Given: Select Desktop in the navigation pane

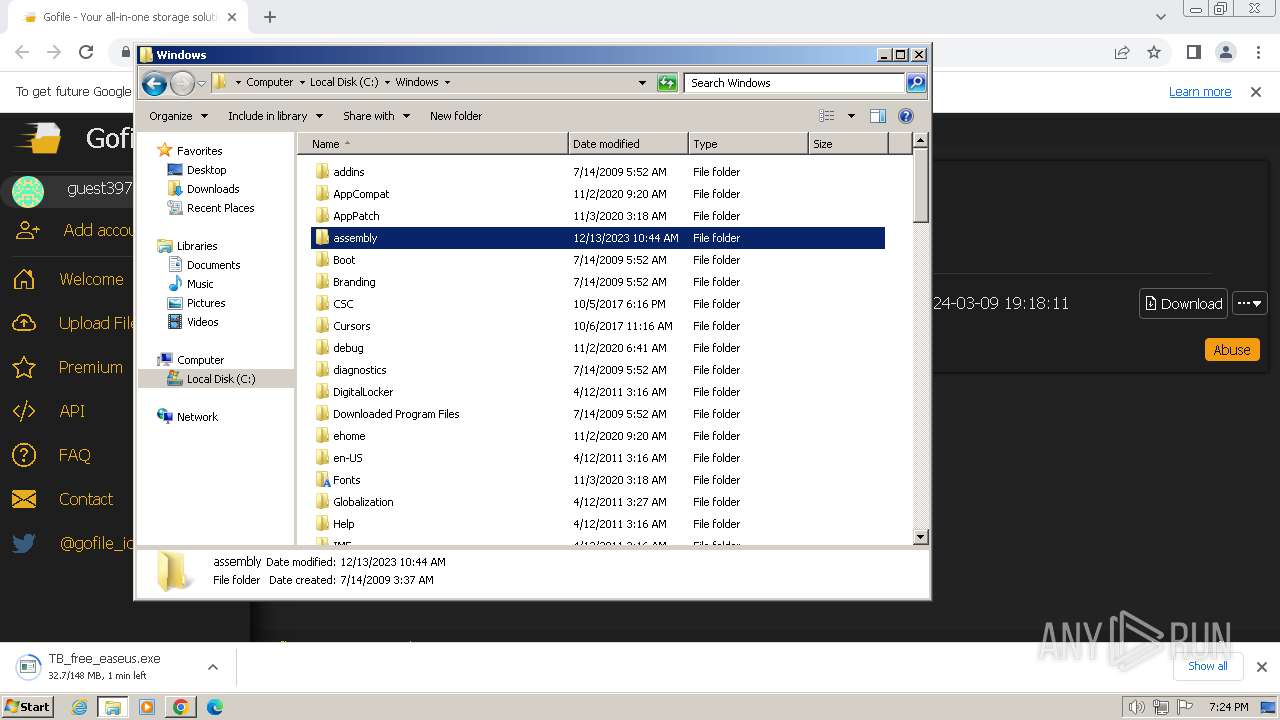Looking at the screenshot, I should 206,170.
